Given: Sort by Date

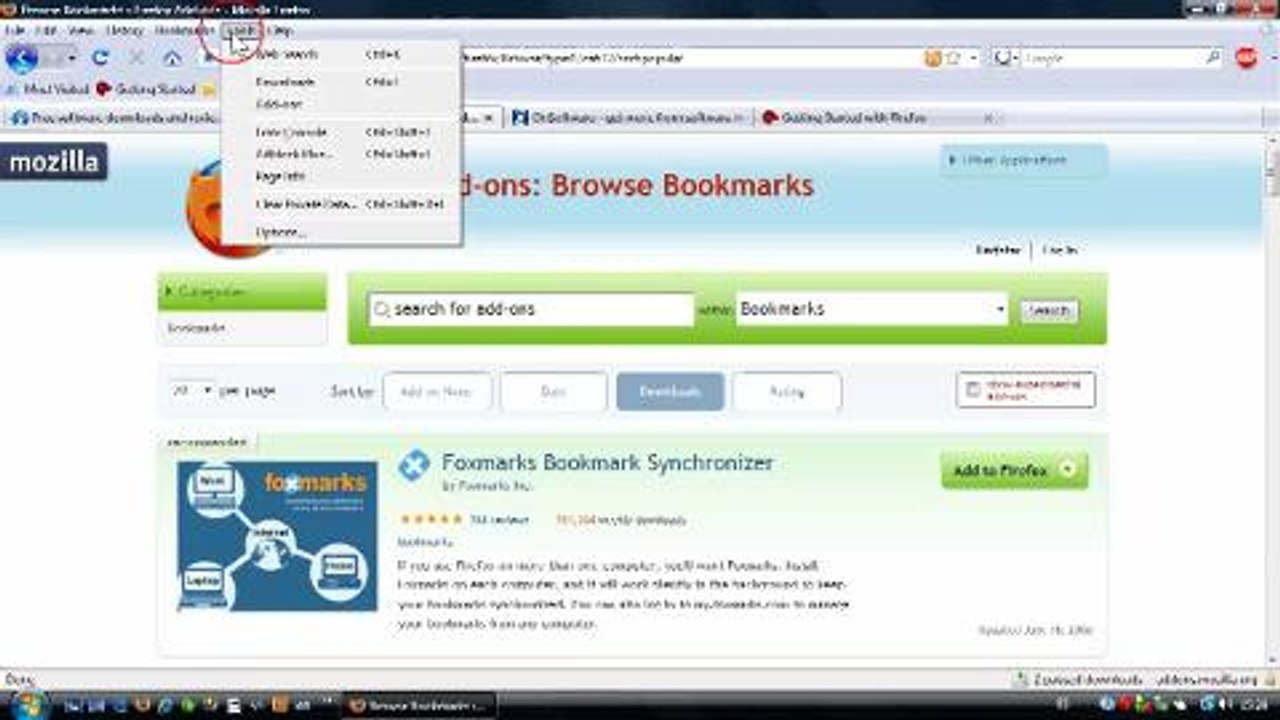Looking at the screenshot, I should (553, 392).
